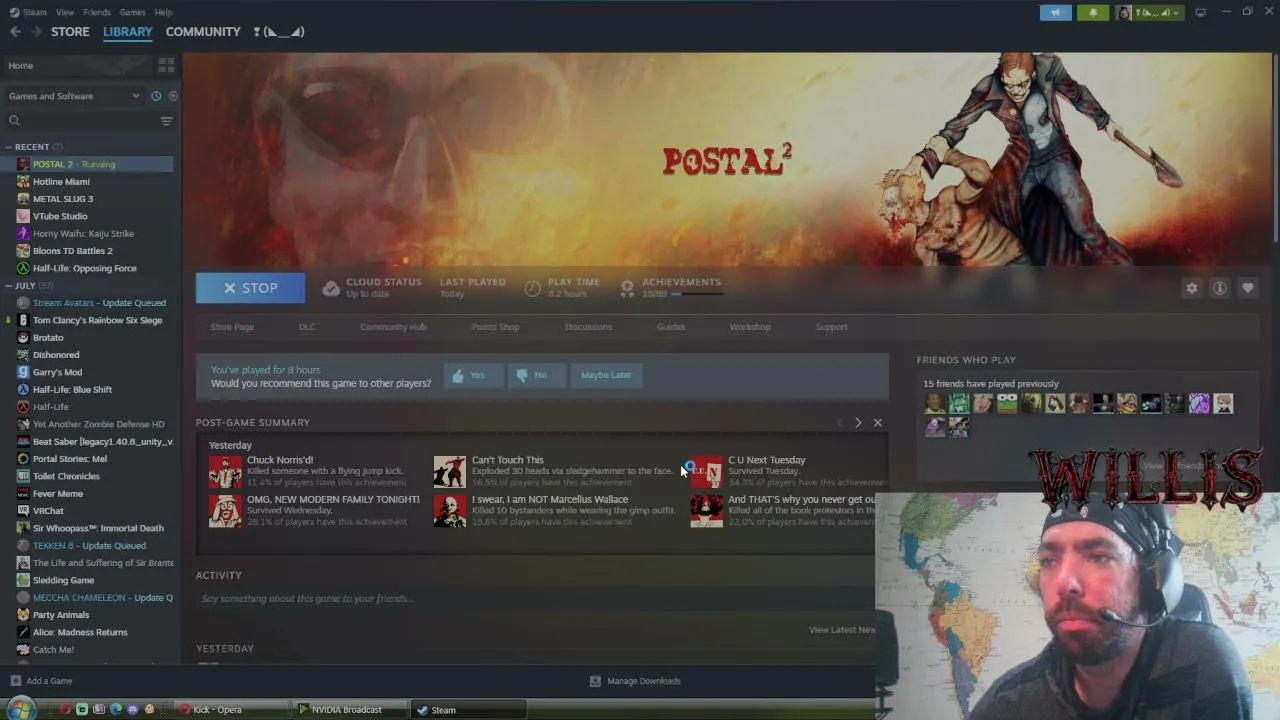Enter Big Picture mode via monitor icon
Image resolution: width=1280 pixels, height=720 pixels.
click(1201, 12)
